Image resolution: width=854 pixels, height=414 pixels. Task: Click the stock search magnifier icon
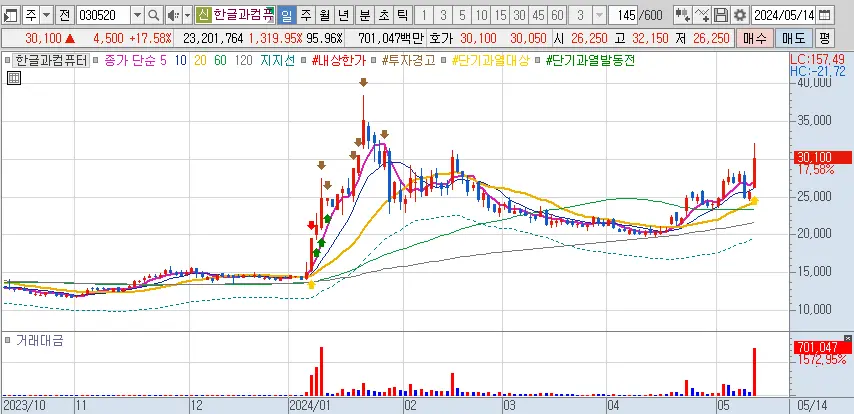tap(154, 15)
